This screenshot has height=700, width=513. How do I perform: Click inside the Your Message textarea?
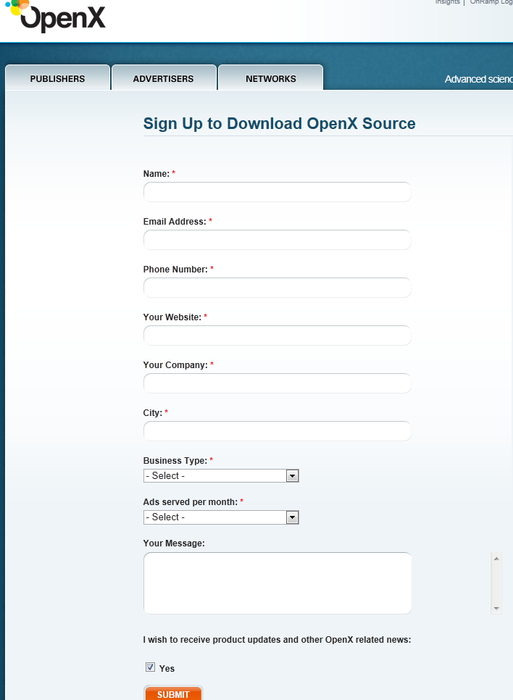coord(277,583)
